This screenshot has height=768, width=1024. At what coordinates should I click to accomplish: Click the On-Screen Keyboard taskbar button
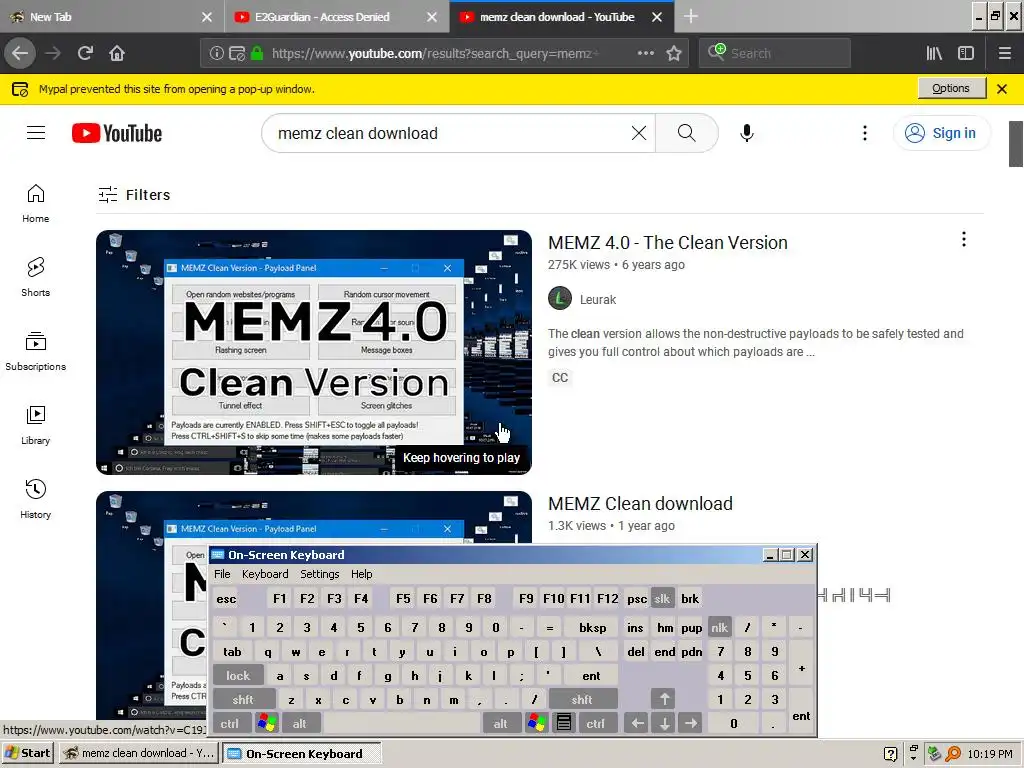(301, 753)
